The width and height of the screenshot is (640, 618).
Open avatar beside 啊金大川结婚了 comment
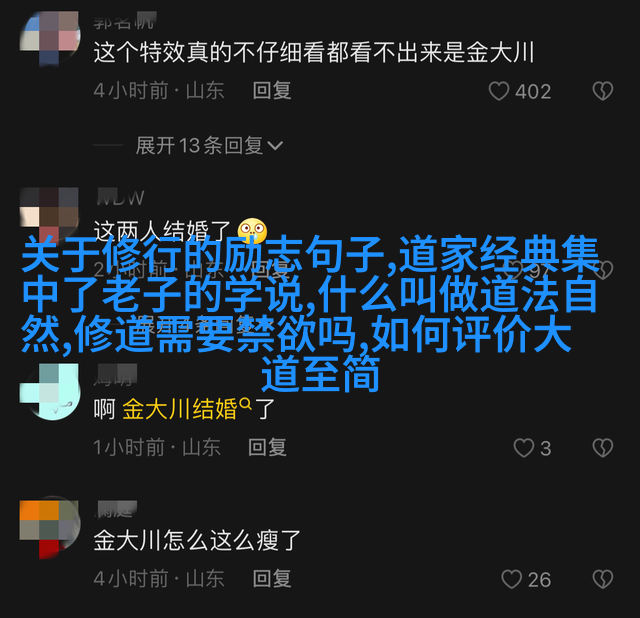(50, 392)
